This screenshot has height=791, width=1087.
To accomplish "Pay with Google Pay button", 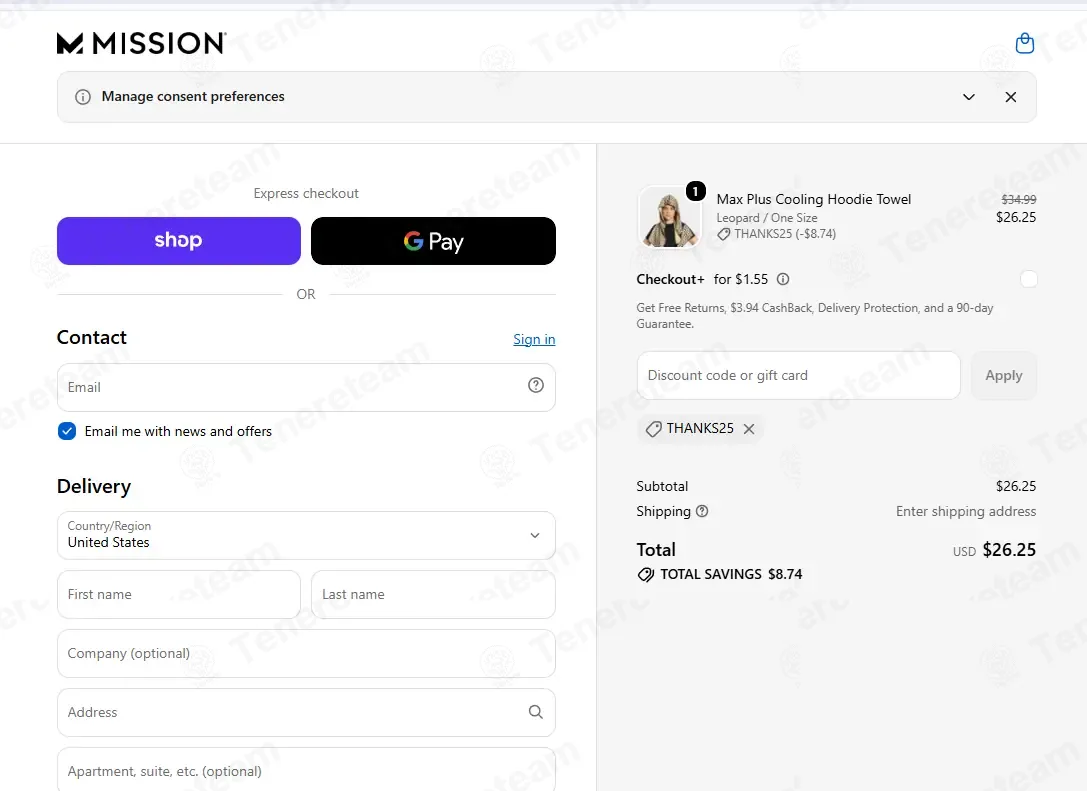I will pos(433,241).
